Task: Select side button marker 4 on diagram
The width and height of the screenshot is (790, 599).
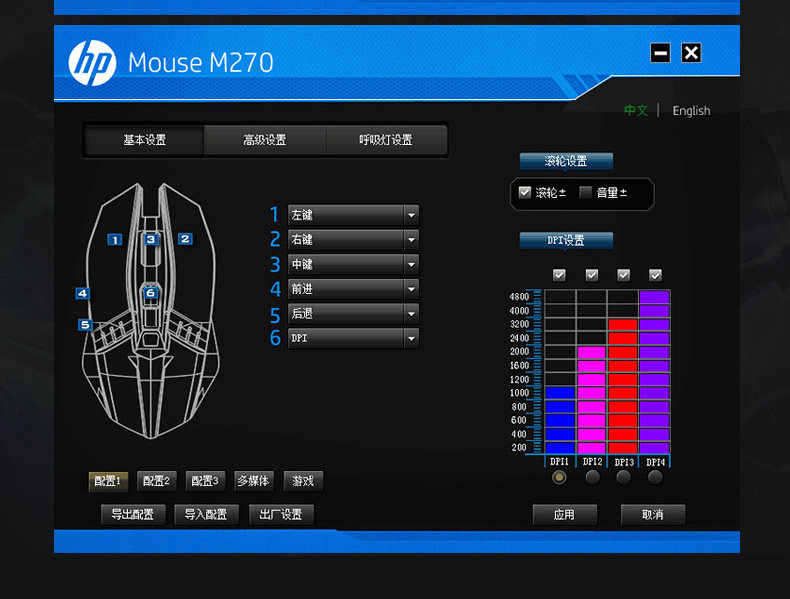Action: 83,293
